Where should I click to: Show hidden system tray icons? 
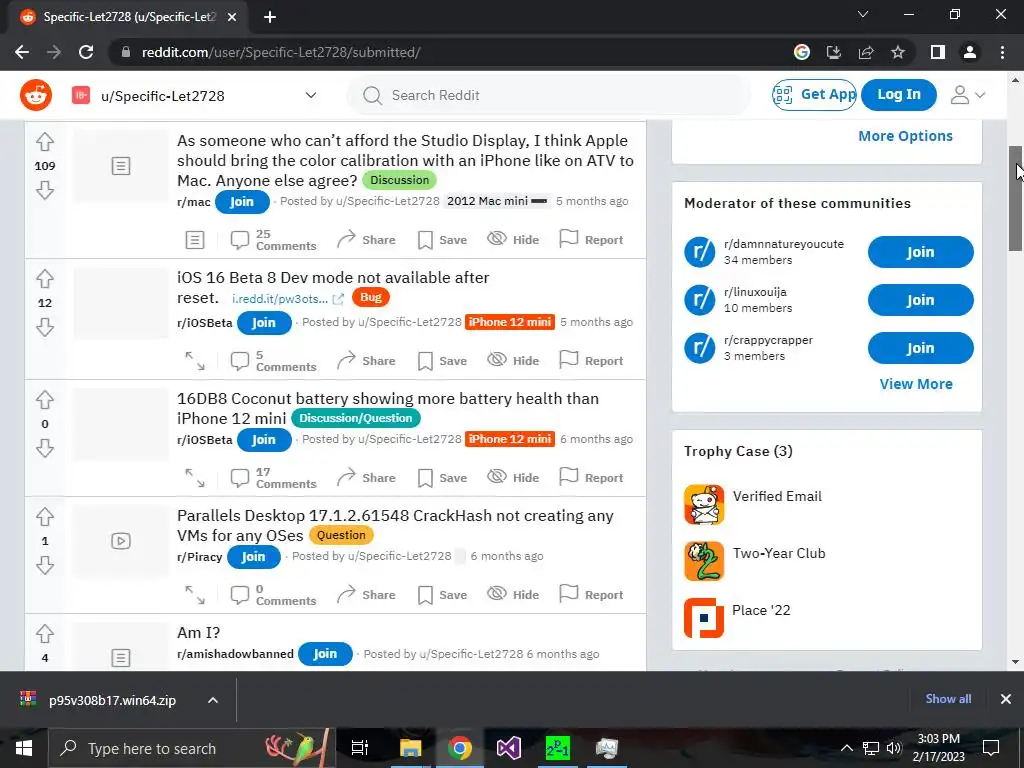click(846, 748)
